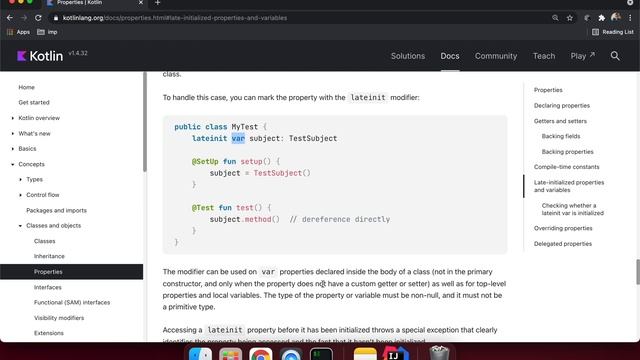Viewport: 640px width, 360px height.
Task: Expand Control flow subsection
Action: [20, 195]
